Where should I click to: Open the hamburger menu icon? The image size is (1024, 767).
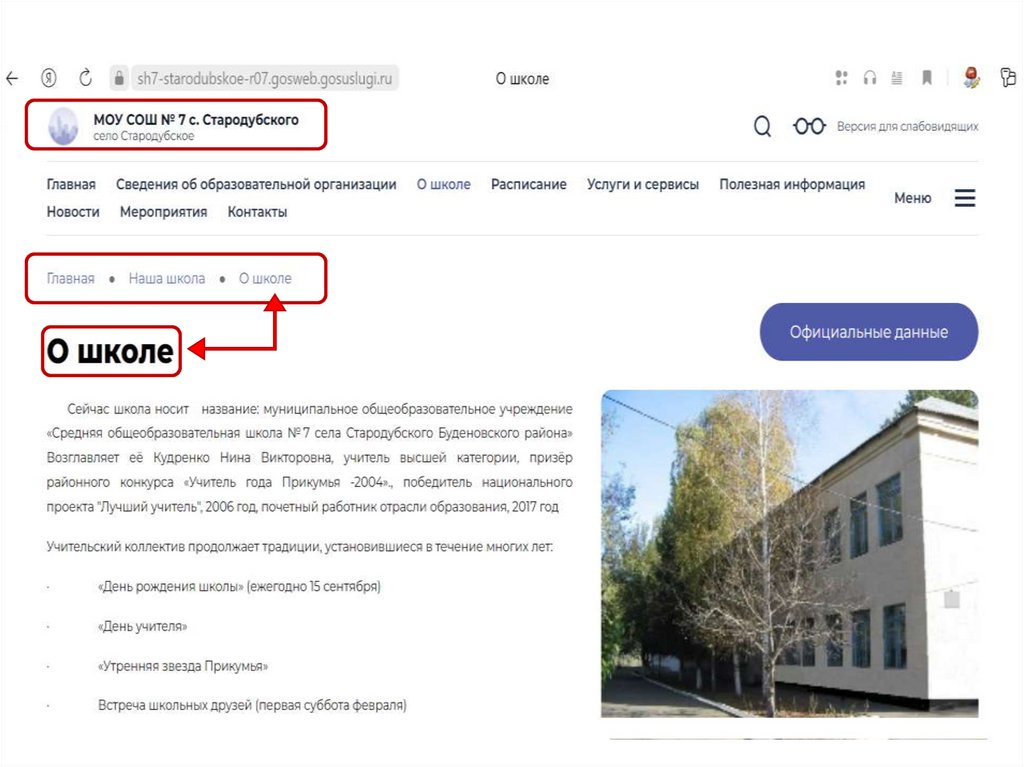pyautogui.click(x=965, y=198)
